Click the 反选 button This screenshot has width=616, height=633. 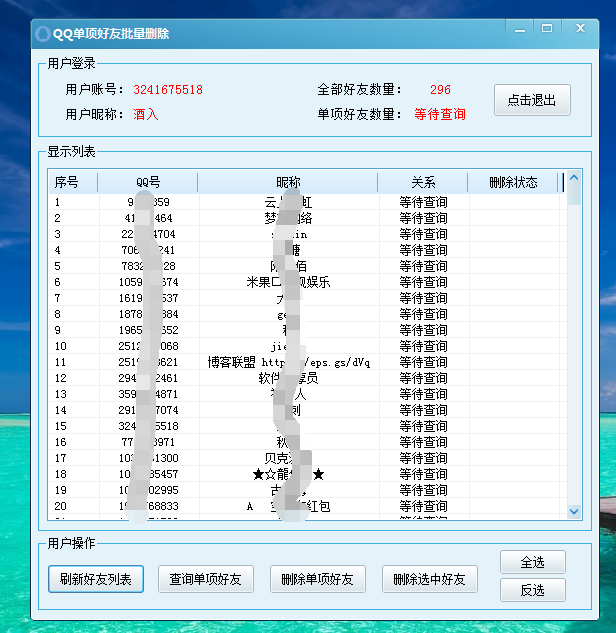(x=532, y=590)
